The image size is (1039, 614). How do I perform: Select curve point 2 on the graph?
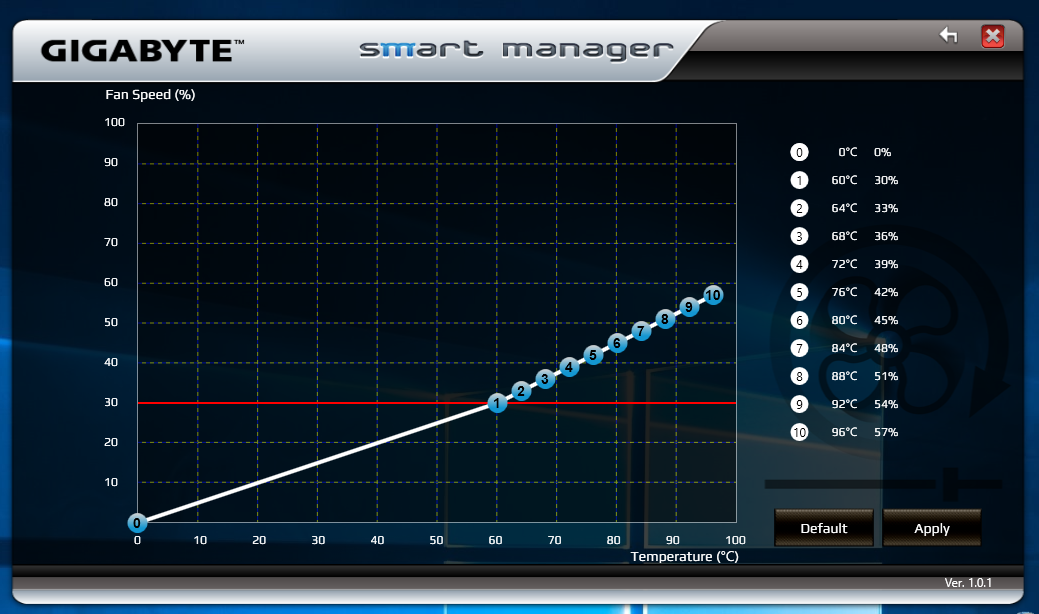coord(521,391)
